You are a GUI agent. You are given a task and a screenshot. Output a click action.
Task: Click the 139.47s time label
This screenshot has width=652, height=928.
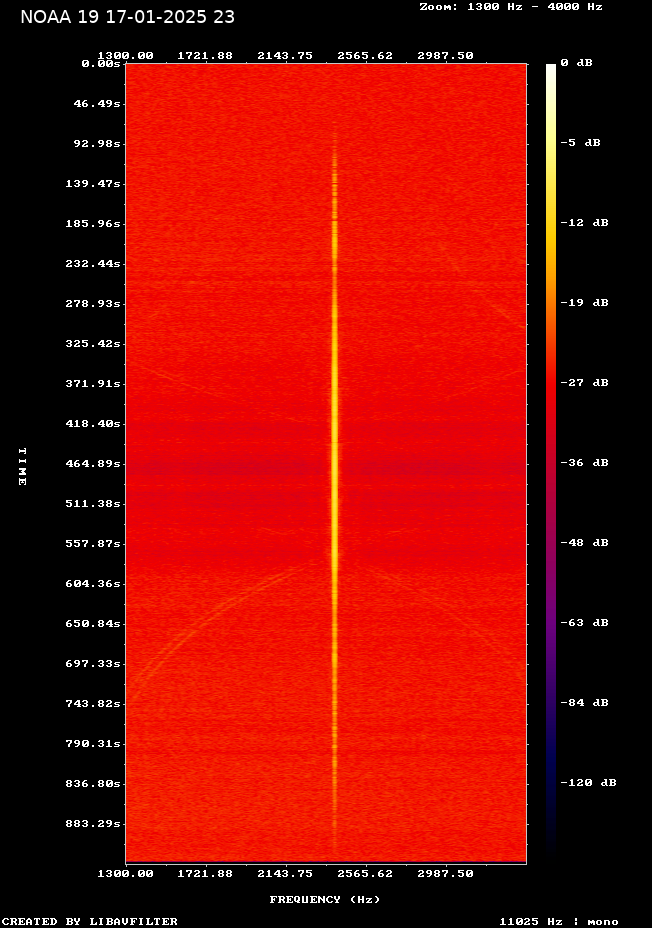tap(93, 183)
